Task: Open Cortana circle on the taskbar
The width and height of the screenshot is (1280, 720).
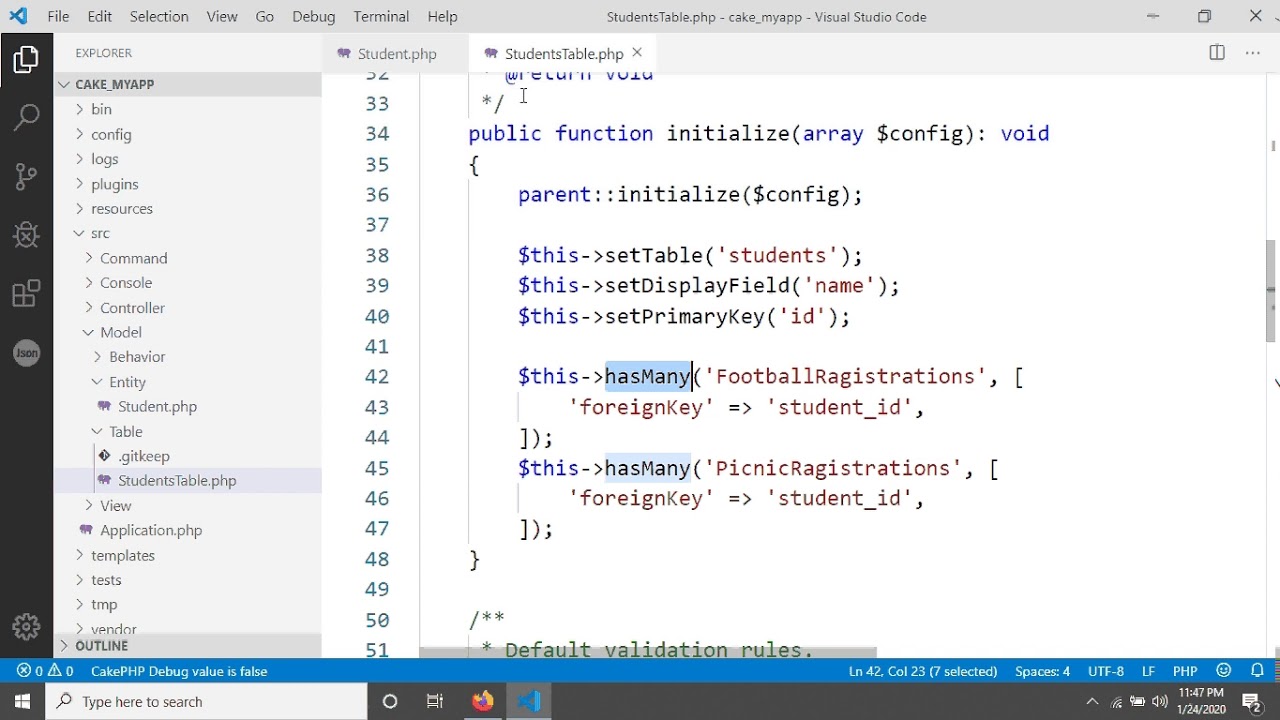Action: tap(390, 701)
